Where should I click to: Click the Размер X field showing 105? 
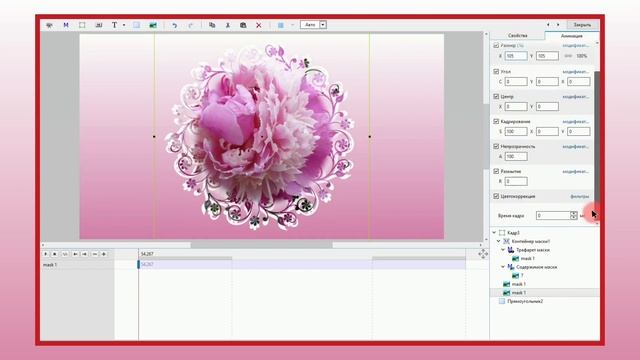(516, 56)
